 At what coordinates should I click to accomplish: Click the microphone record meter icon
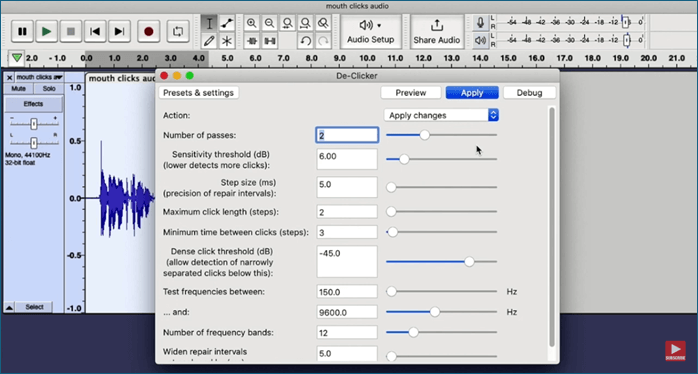pos(480,22)
